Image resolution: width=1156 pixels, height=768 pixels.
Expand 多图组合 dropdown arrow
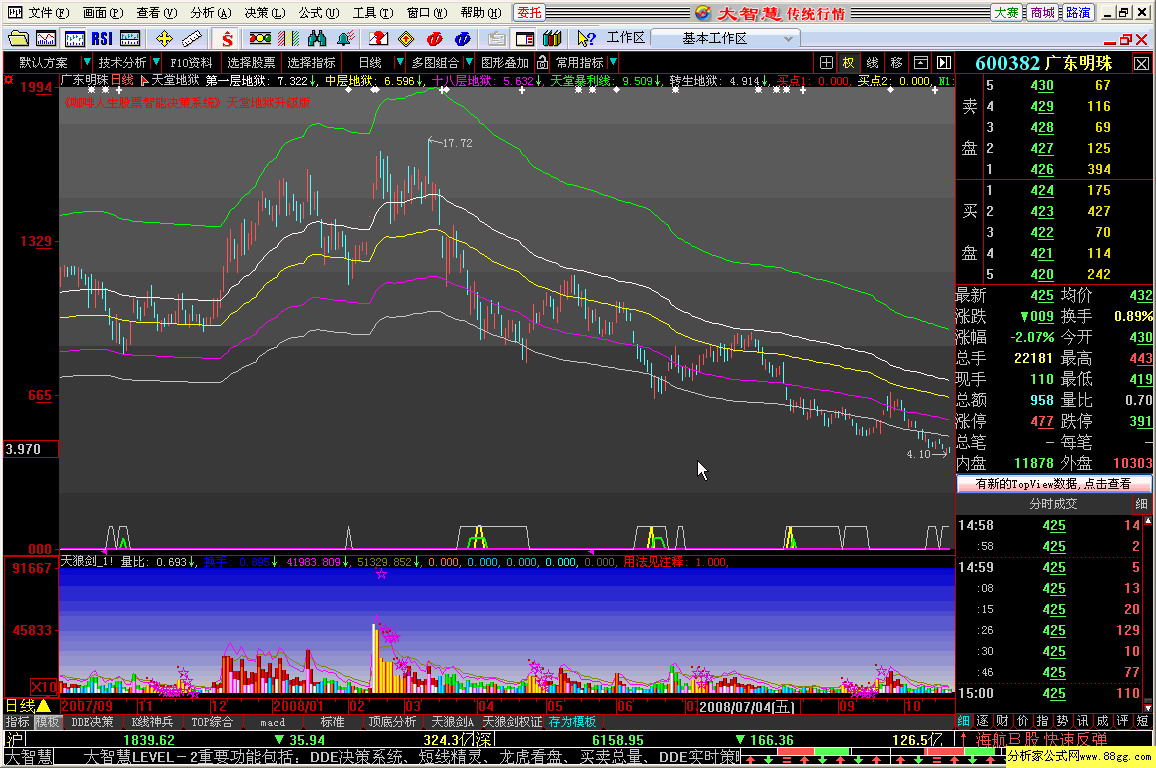[468, 63]
